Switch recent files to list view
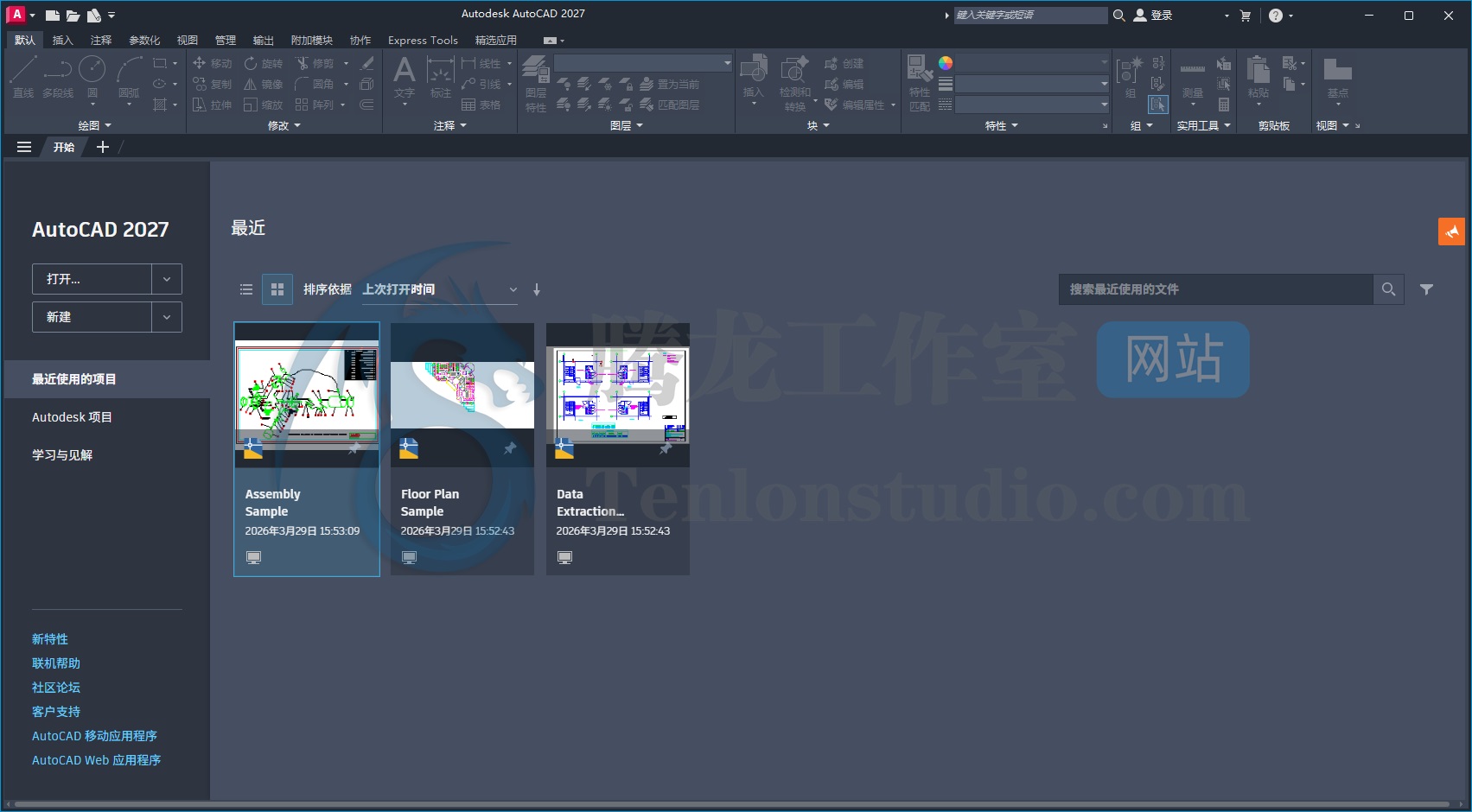The height and width of the screenshot is (812, 1472). click(x=246, y=290)
